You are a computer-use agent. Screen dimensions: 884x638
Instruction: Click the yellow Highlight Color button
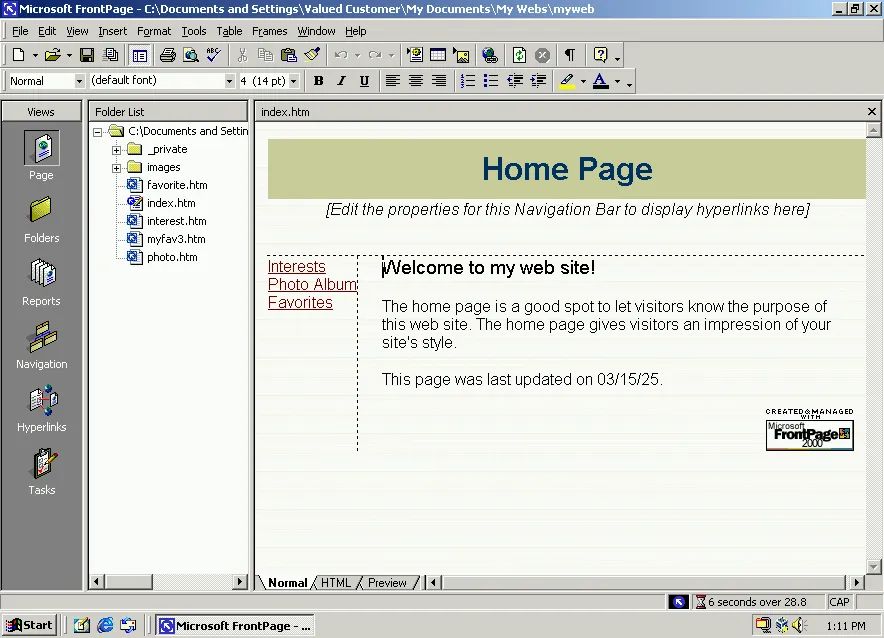pyautogui.click(x=567, y=81)
